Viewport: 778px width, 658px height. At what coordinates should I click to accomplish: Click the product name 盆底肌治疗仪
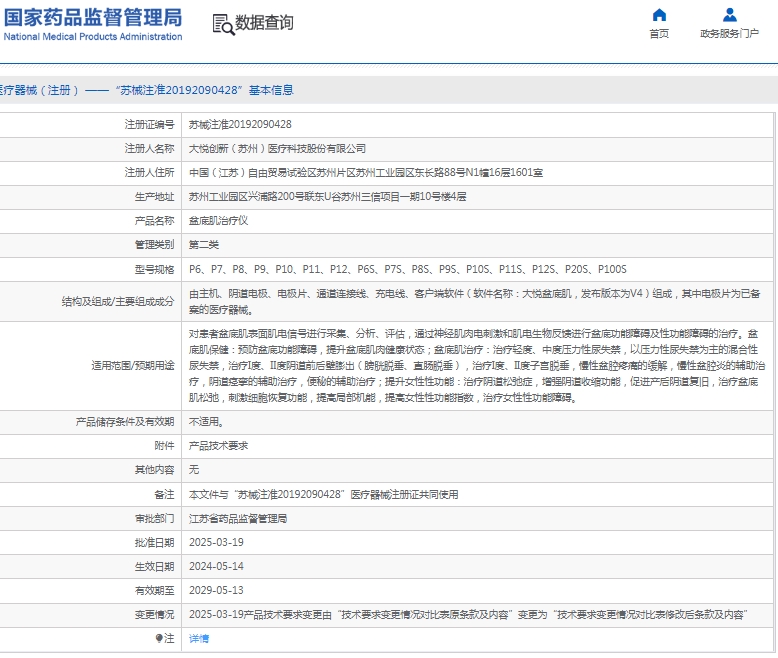coord(218,221)
